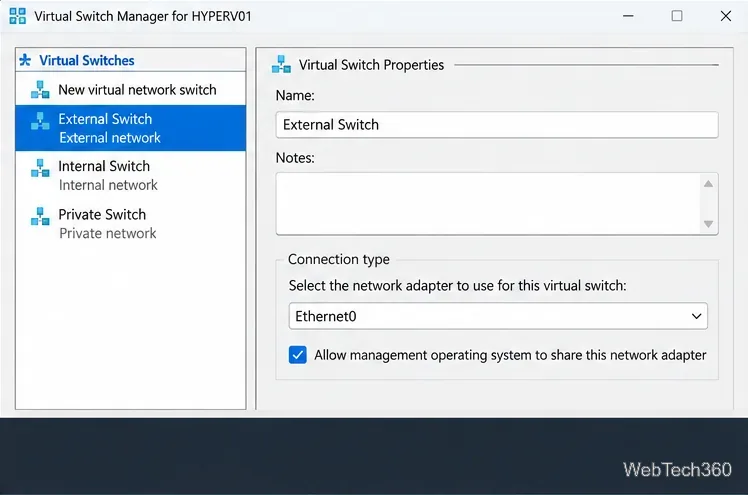Click the Virtual Switches section header
The image size is (748, 495).
click(131, 60)
